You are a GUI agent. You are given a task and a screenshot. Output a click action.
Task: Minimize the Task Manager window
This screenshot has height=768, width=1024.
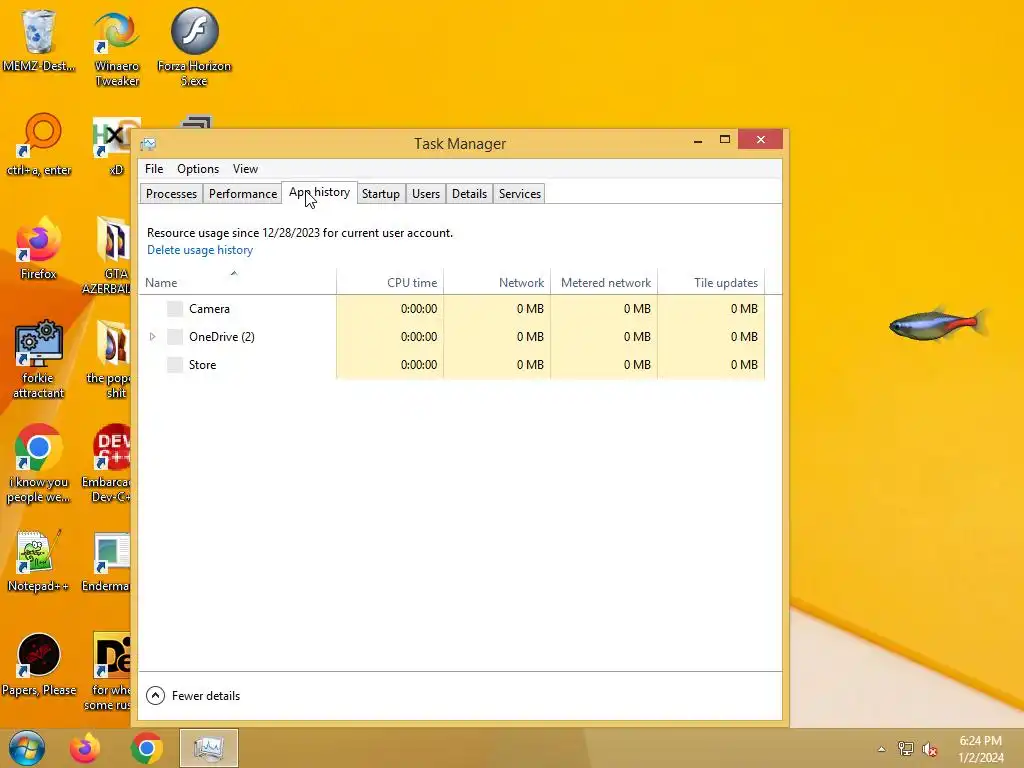[698, 140]
